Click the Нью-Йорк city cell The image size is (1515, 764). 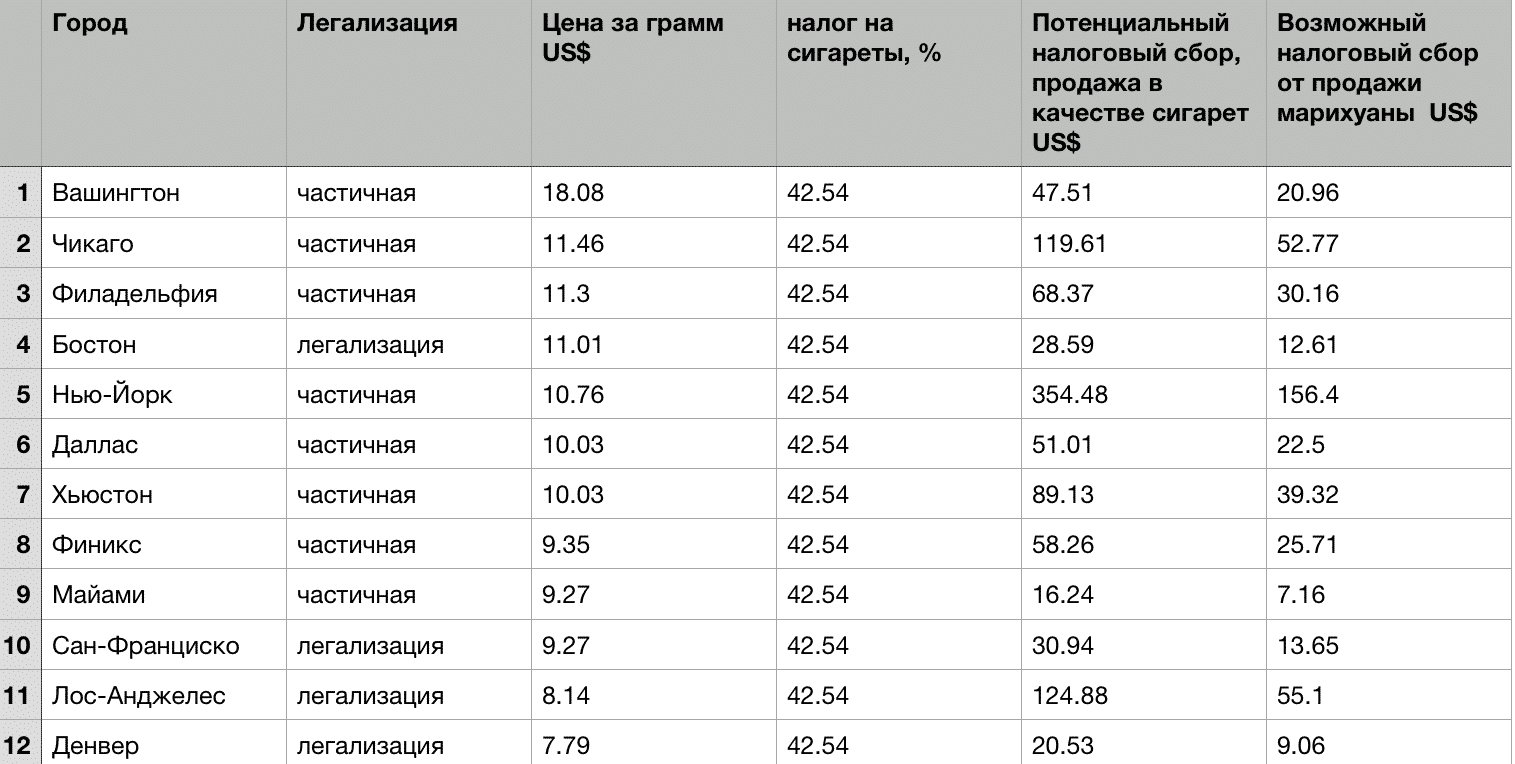(x=164, y=394)
